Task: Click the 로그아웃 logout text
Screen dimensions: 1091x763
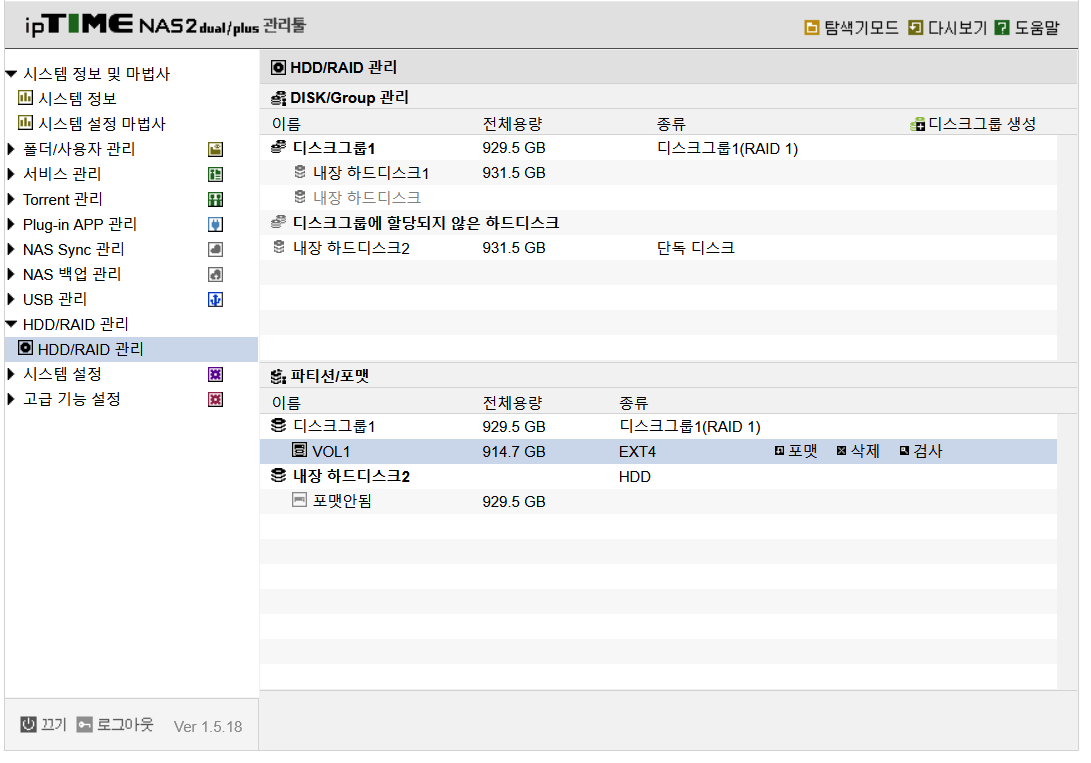Action: tap(125, 725)
